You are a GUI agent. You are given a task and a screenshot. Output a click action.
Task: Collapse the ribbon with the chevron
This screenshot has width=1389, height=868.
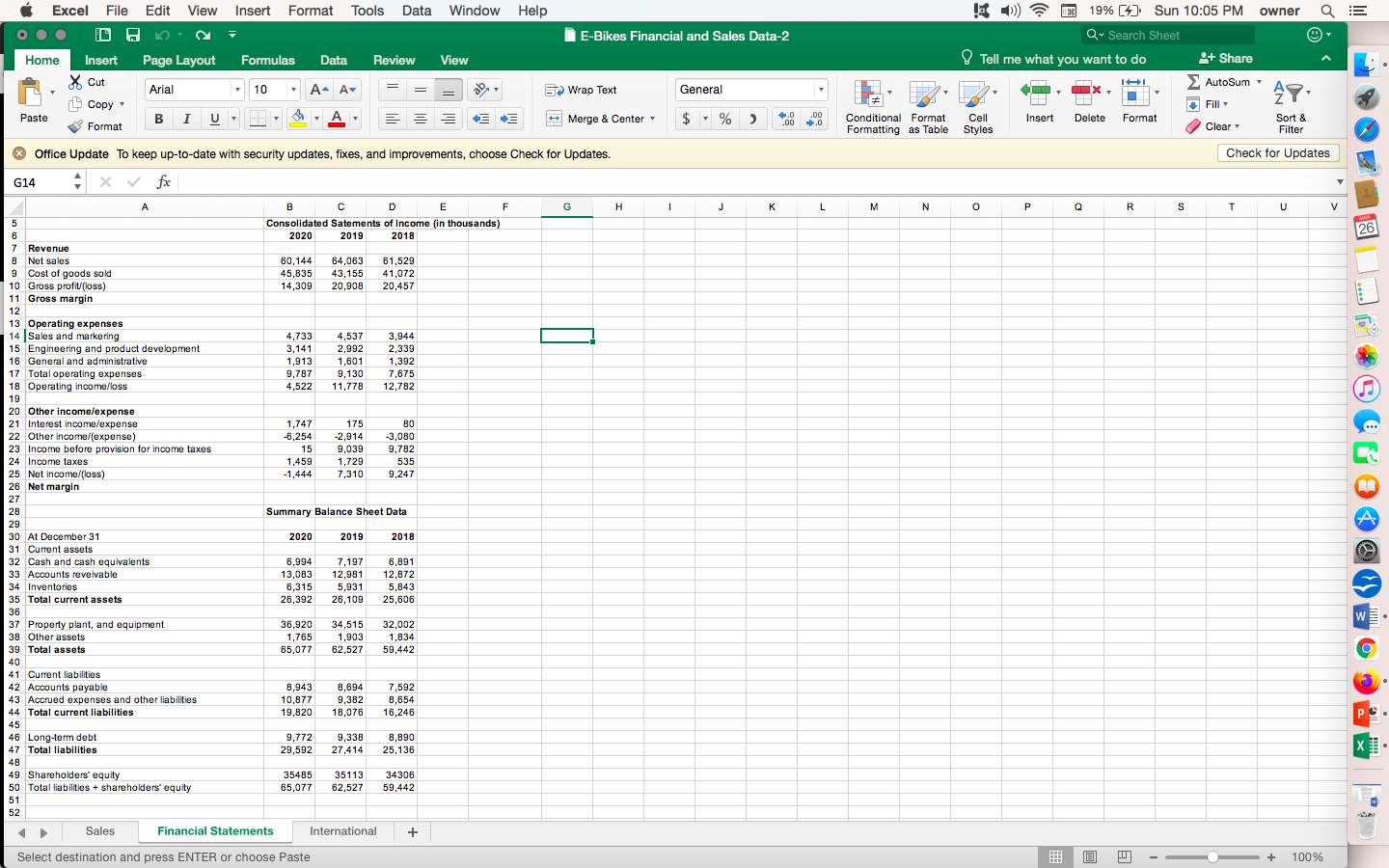point(1326,59)
